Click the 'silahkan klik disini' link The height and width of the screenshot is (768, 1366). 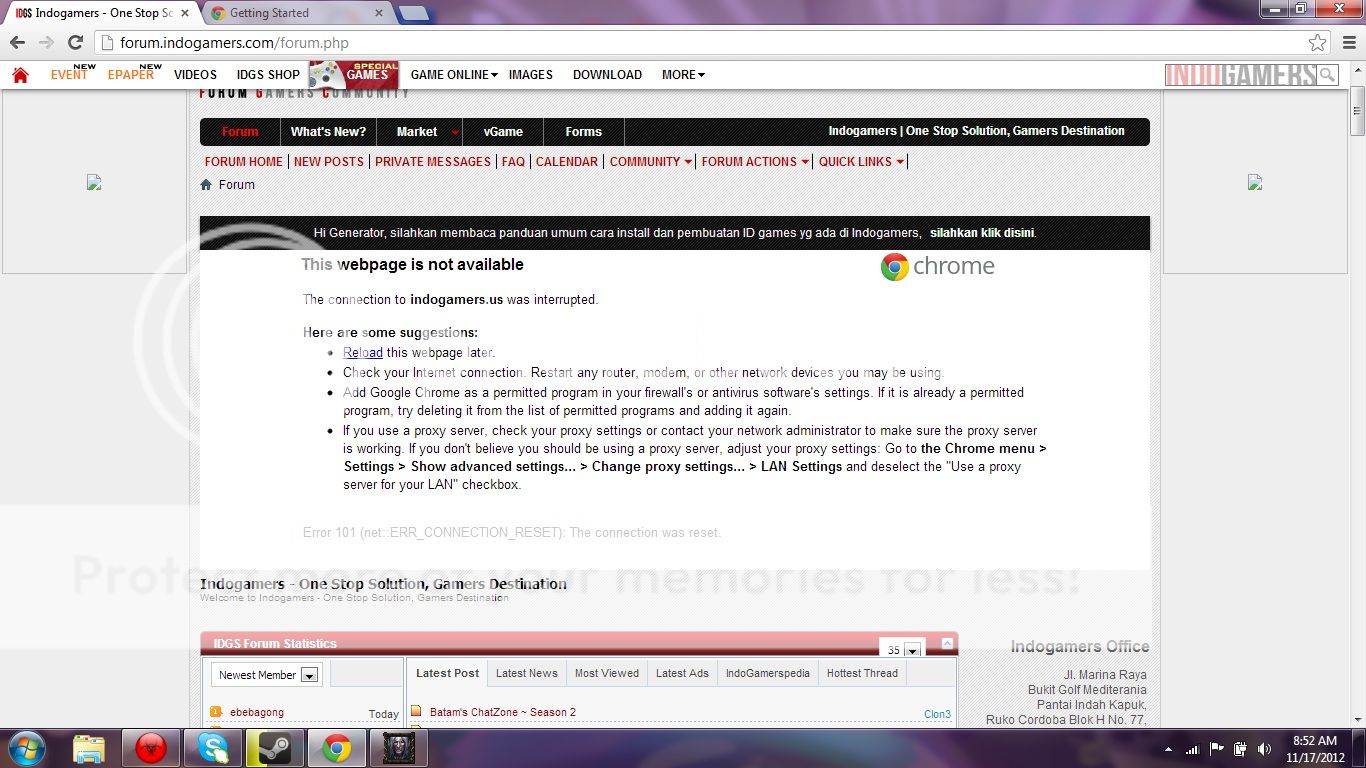pyautogui.click(x=982, y=232)
